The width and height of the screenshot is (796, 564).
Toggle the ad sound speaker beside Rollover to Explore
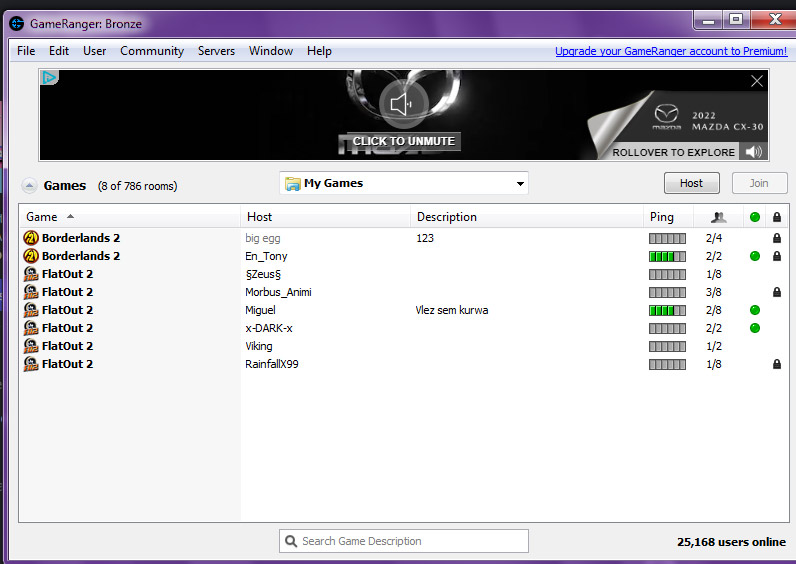tap(753, 152)
